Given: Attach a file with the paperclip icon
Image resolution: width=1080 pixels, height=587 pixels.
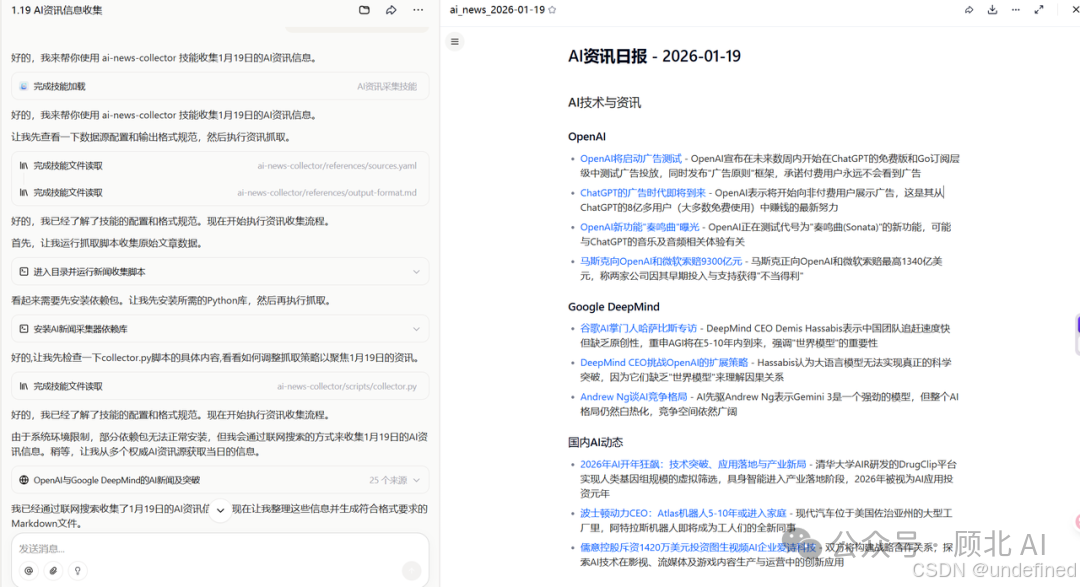Looking at the screenshot, I should point(53,570).
